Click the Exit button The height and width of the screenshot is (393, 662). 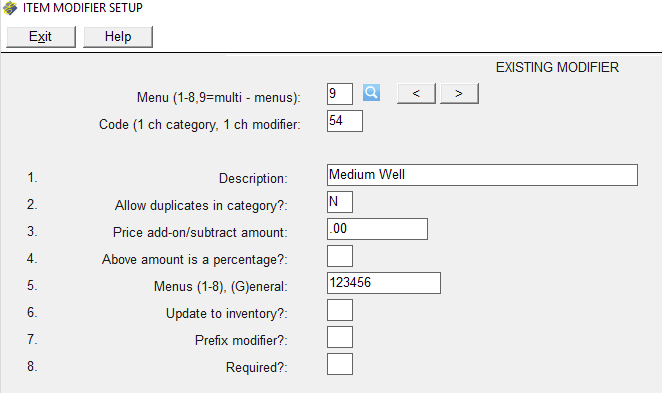coord(41,37)
